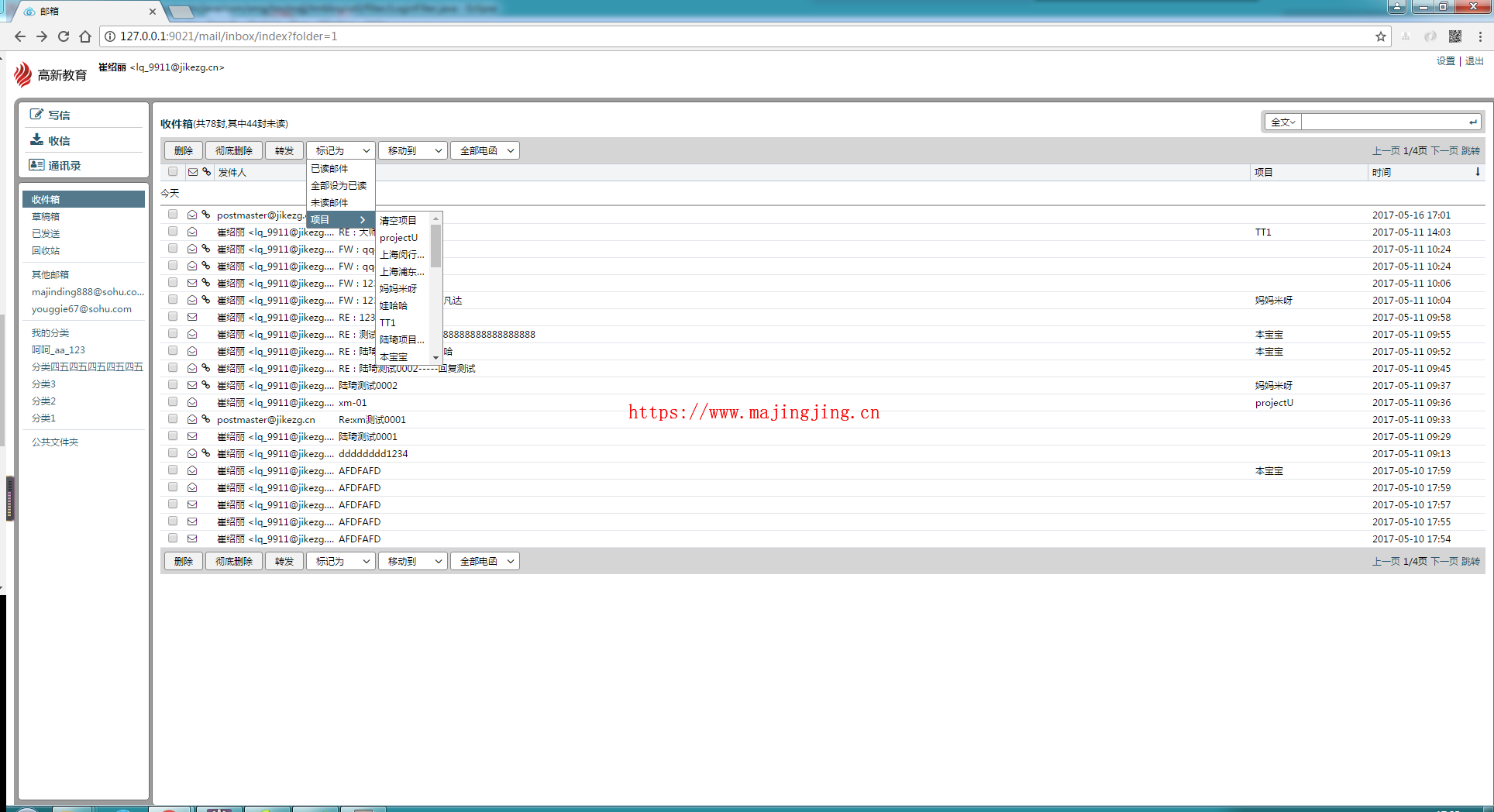This screenshot has height=812, width=1494.
Task: Click the project submenu scrollbar thumb
Action: click(435, 246)
